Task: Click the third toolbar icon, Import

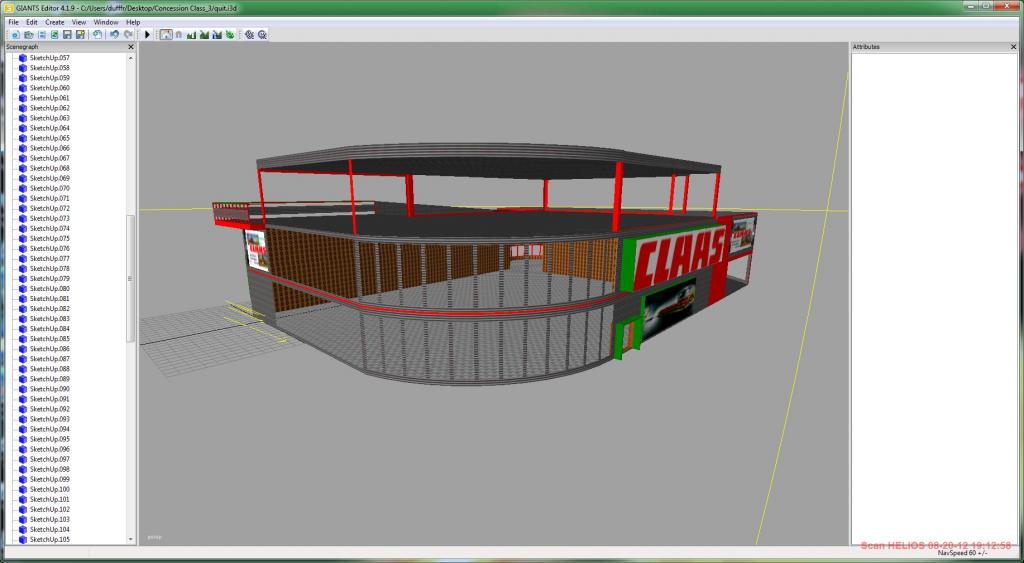Action: [x=42, y=35]
